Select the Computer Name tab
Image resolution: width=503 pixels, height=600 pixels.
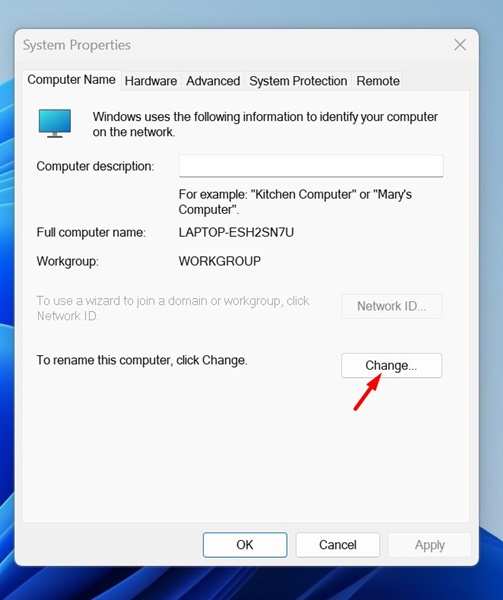coord(72,80)
